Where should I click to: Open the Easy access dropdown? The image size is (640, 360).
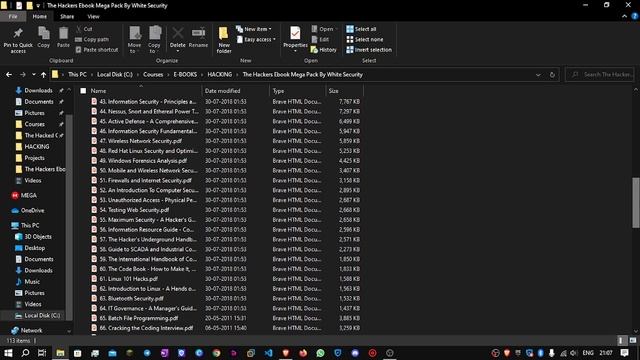coord(256,40)
